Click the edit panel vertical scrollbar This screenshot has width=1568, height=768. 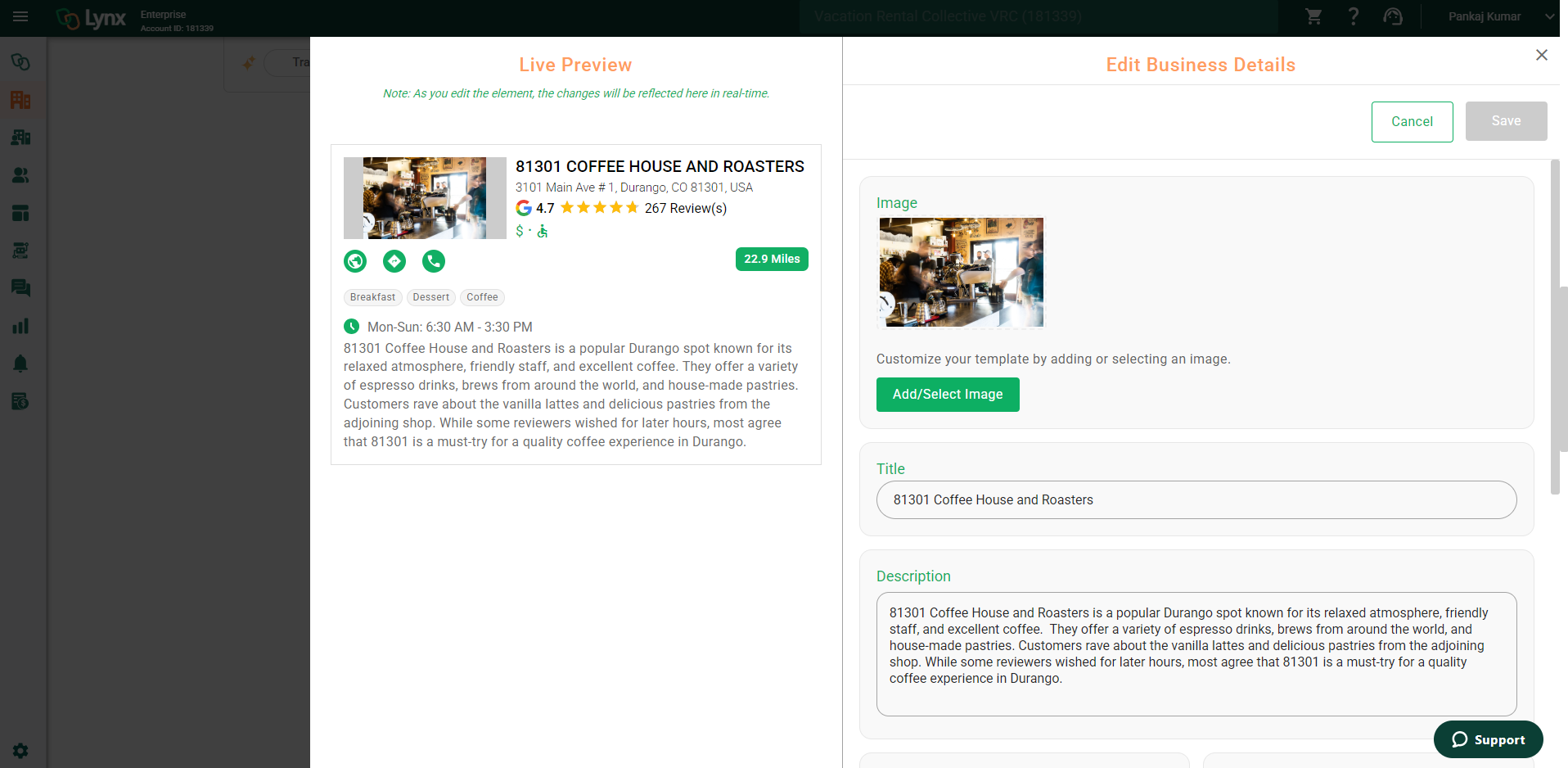pyautogui.click(x=1555, y=328)
